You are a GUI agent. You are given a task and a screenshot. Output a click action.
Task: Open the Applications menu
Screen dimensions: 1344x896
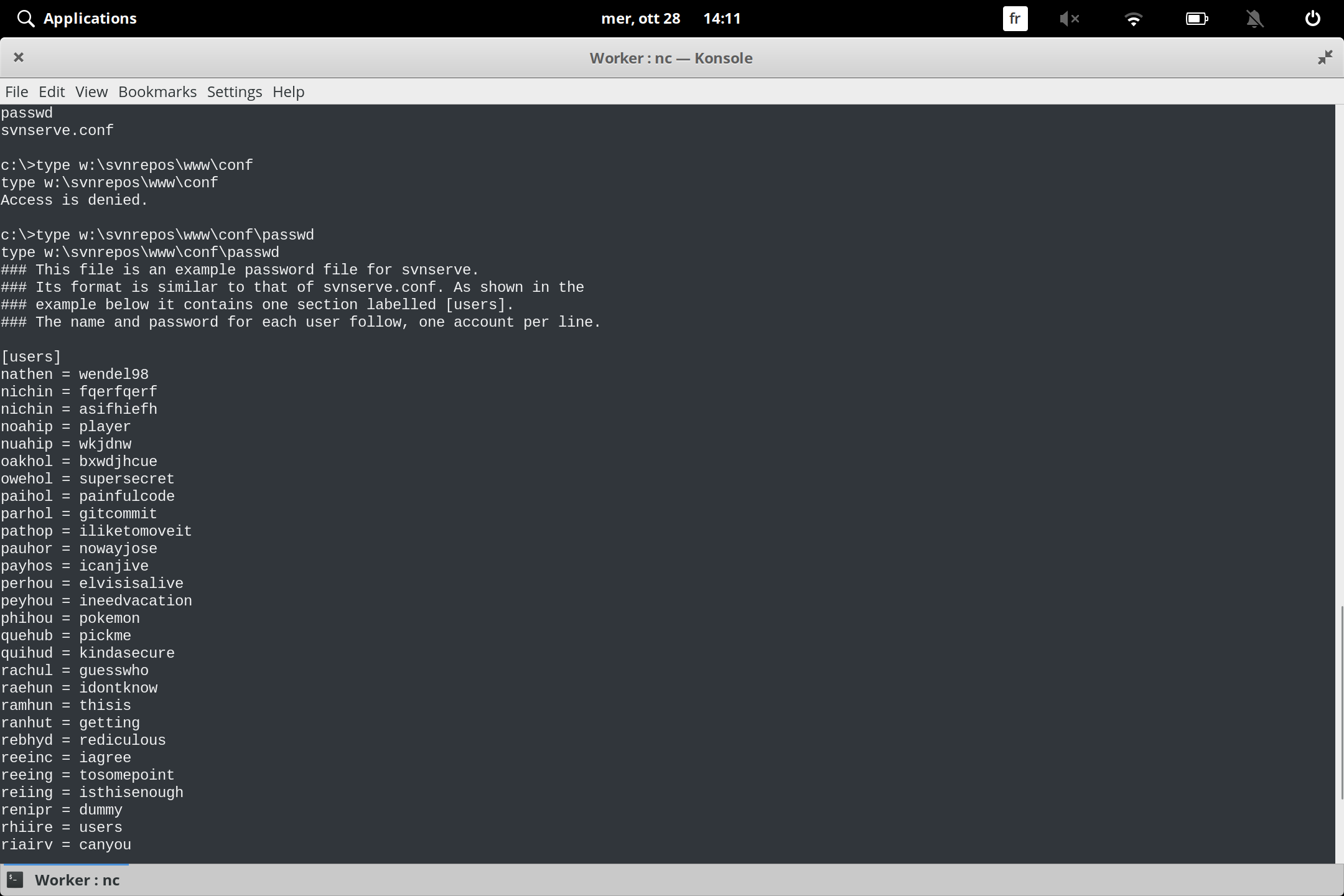click(90, 18)
